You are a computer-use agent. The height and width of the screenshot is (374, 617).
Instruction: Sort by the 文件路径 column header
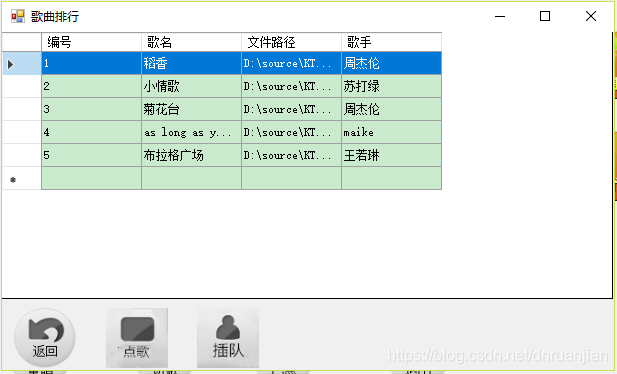point(291,42)
